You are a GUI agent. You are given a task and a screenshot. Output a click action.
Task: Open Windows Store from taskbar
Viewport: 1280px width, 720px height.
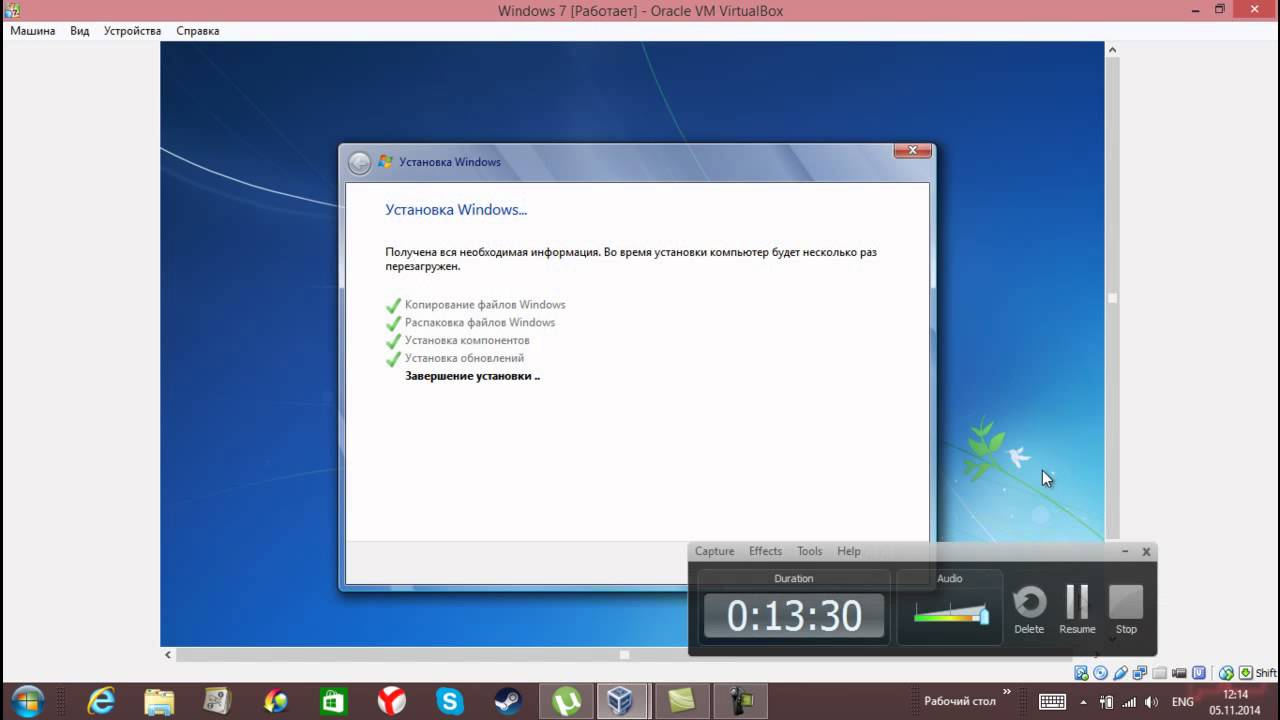[333, 702]
